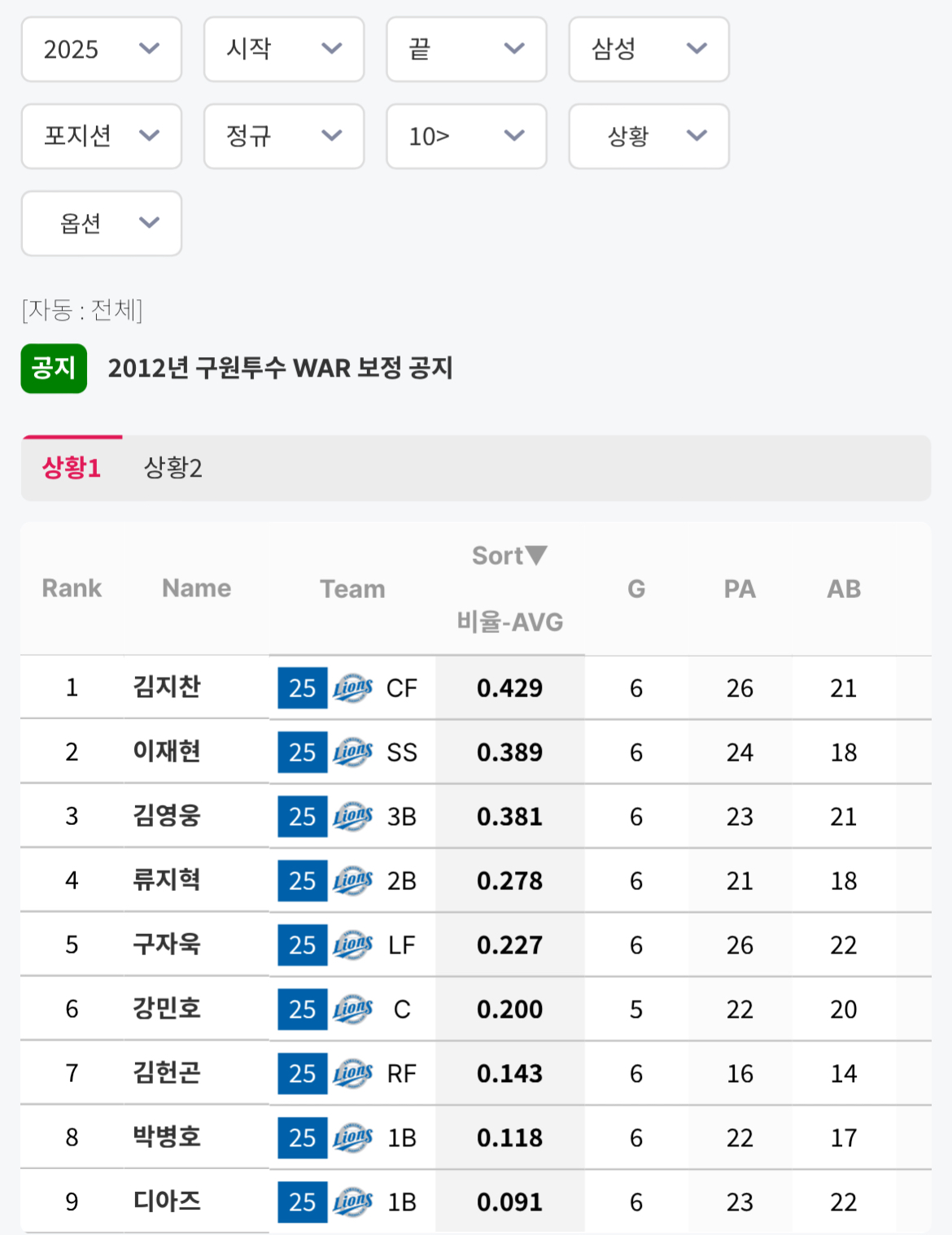The image size is (952, 1235).
Task: Click the Lions logo in 디아즈's row
Action: (352, 1202)
